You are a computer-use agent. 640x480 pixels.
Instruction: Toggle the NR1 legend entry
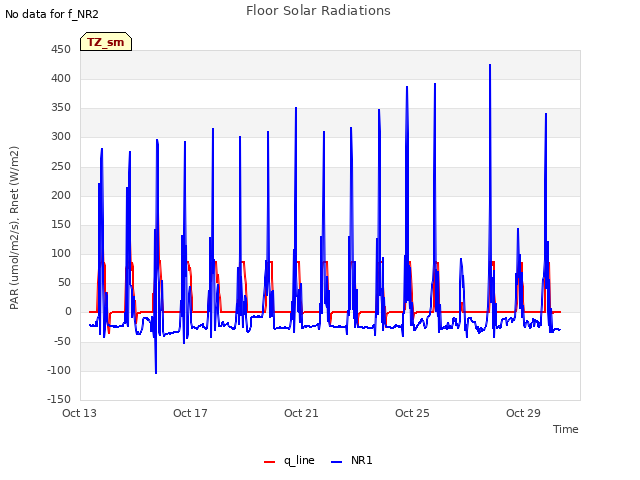pyautogui.click(x=352, y=460)
